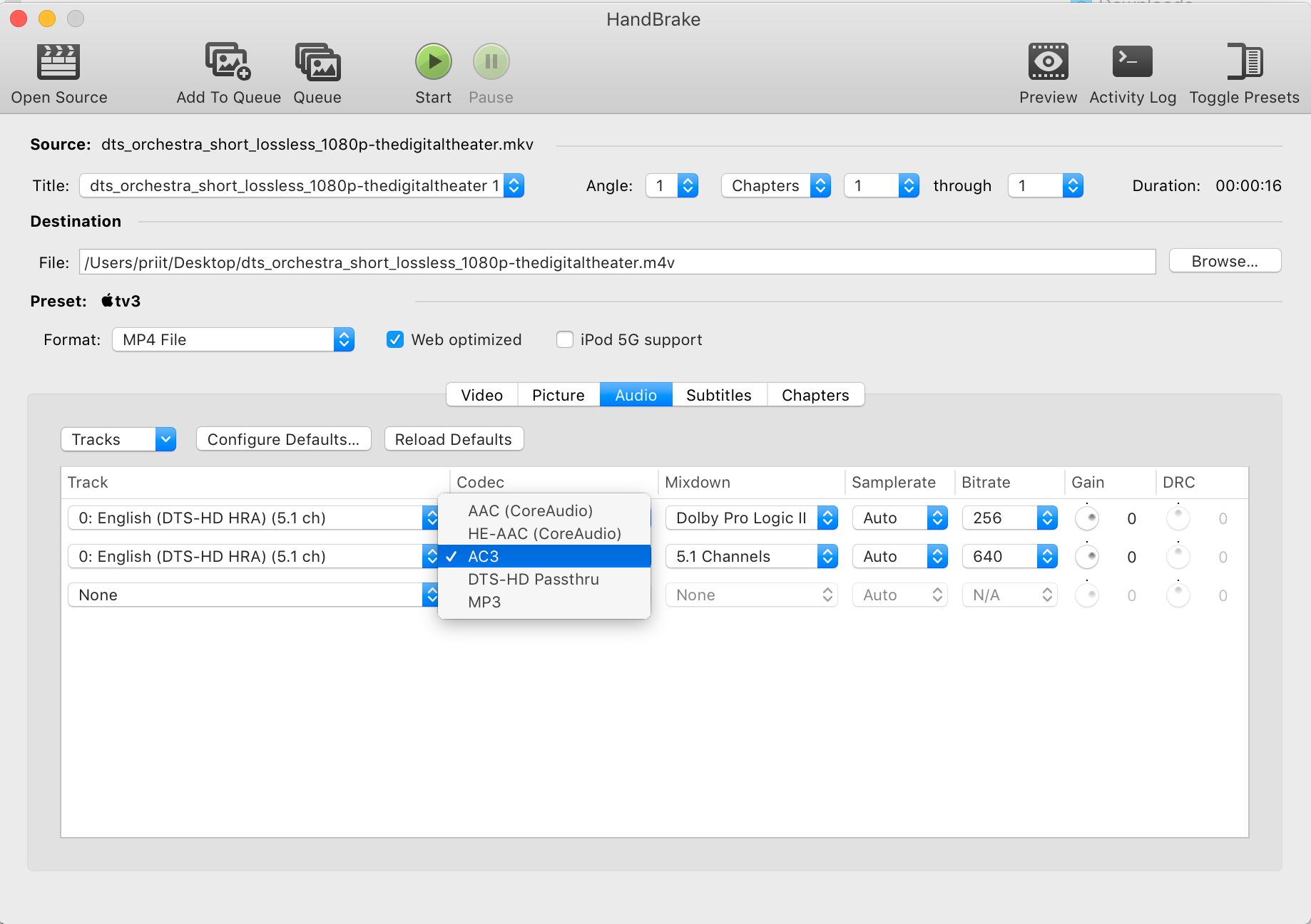
Task: Open the first DTS-HD HRA track dropdown
Action: pyautogui.click(x=253, y=518)
